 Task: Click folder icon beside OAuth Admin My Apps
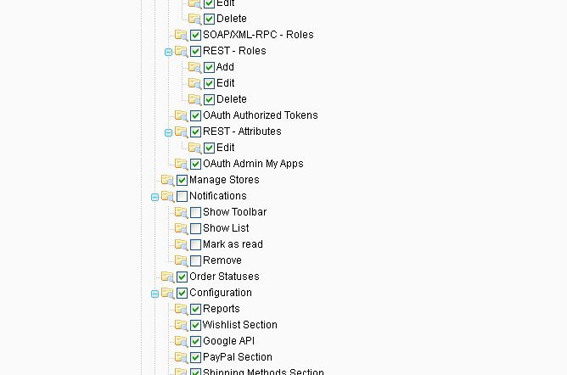tap(181, 164)
